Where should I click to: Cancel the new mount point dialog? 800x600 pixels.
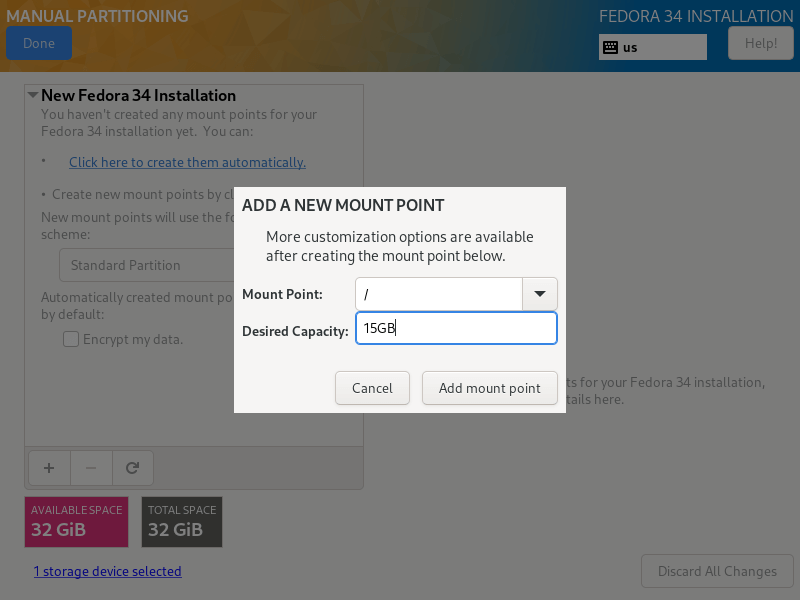tap(372, 388)
